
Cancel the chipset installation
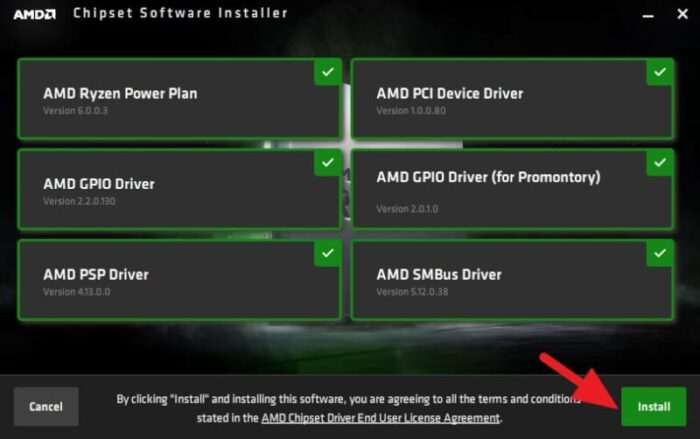pyautogui.click(x=46, y=406)
